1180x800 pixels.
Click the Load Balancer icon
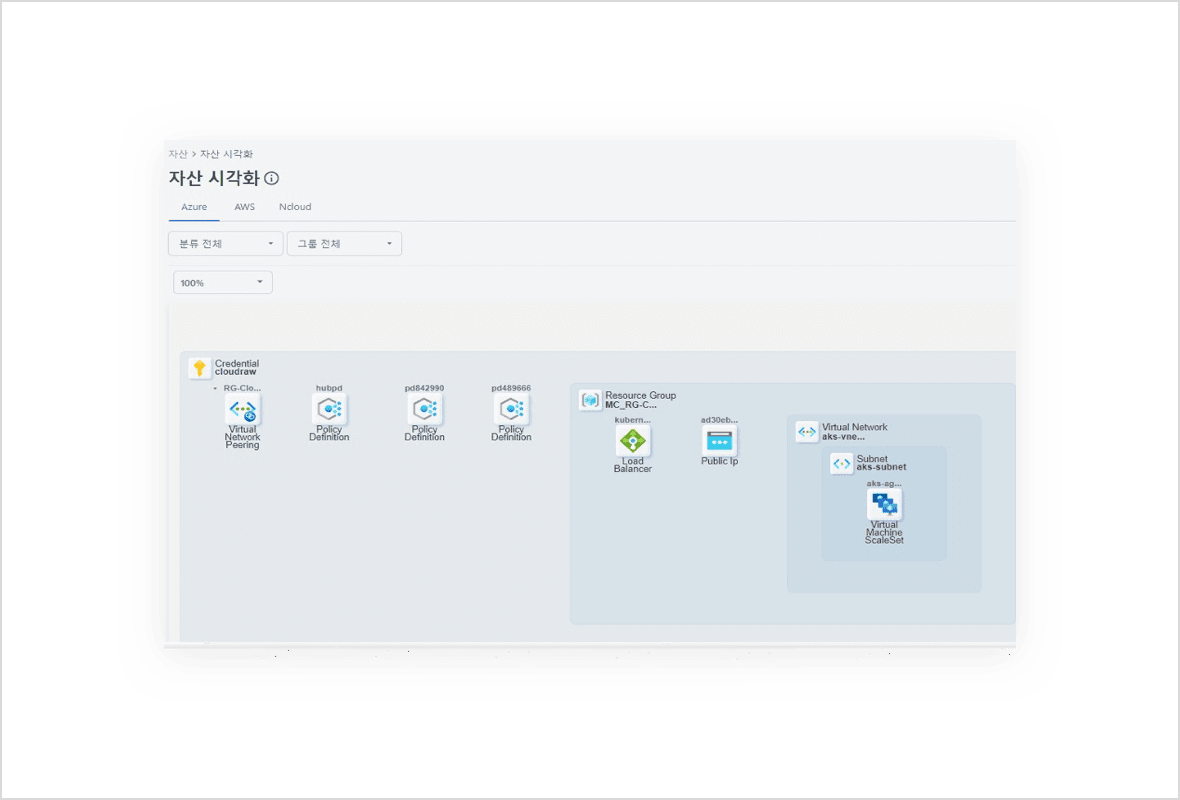(633, 441)
